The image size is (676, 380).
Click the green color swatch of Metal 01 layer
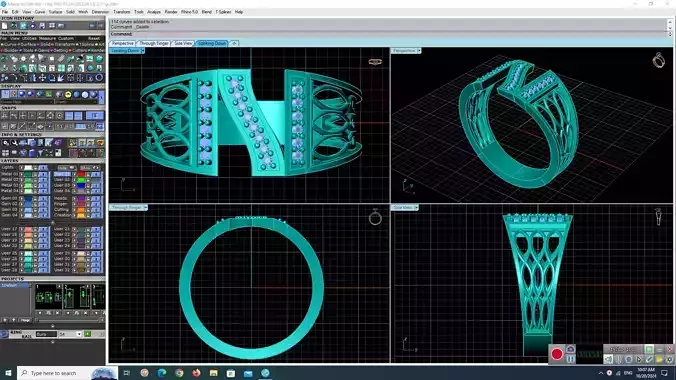tap(28, 174)
